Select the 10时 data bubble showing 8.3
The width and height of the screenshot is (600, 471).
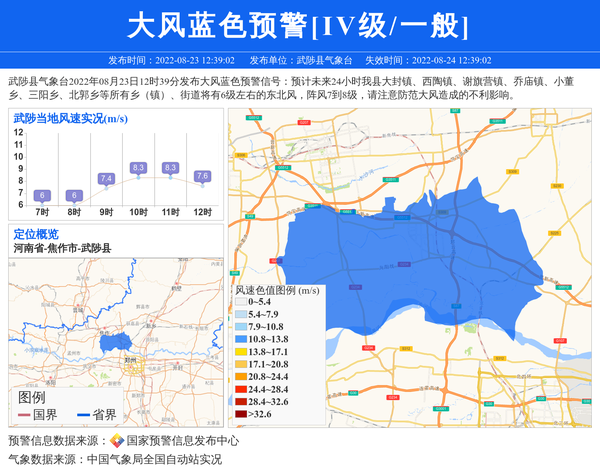[x=138, y=167]
